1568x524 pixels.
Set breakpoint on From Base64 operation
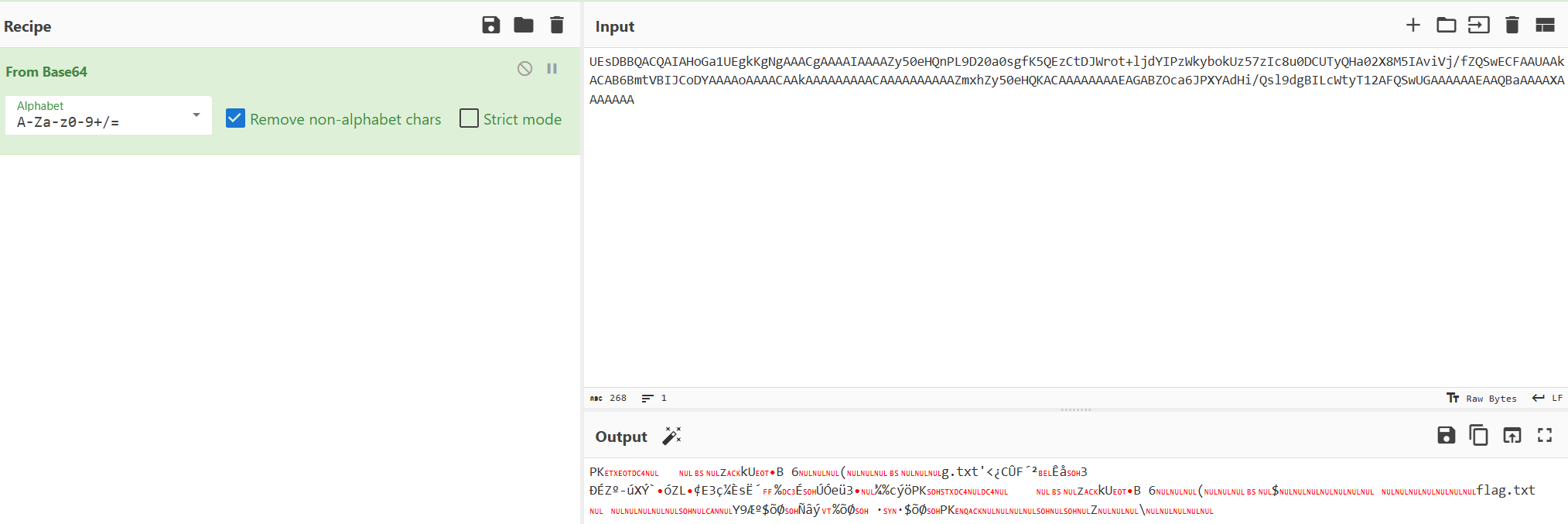552,69
